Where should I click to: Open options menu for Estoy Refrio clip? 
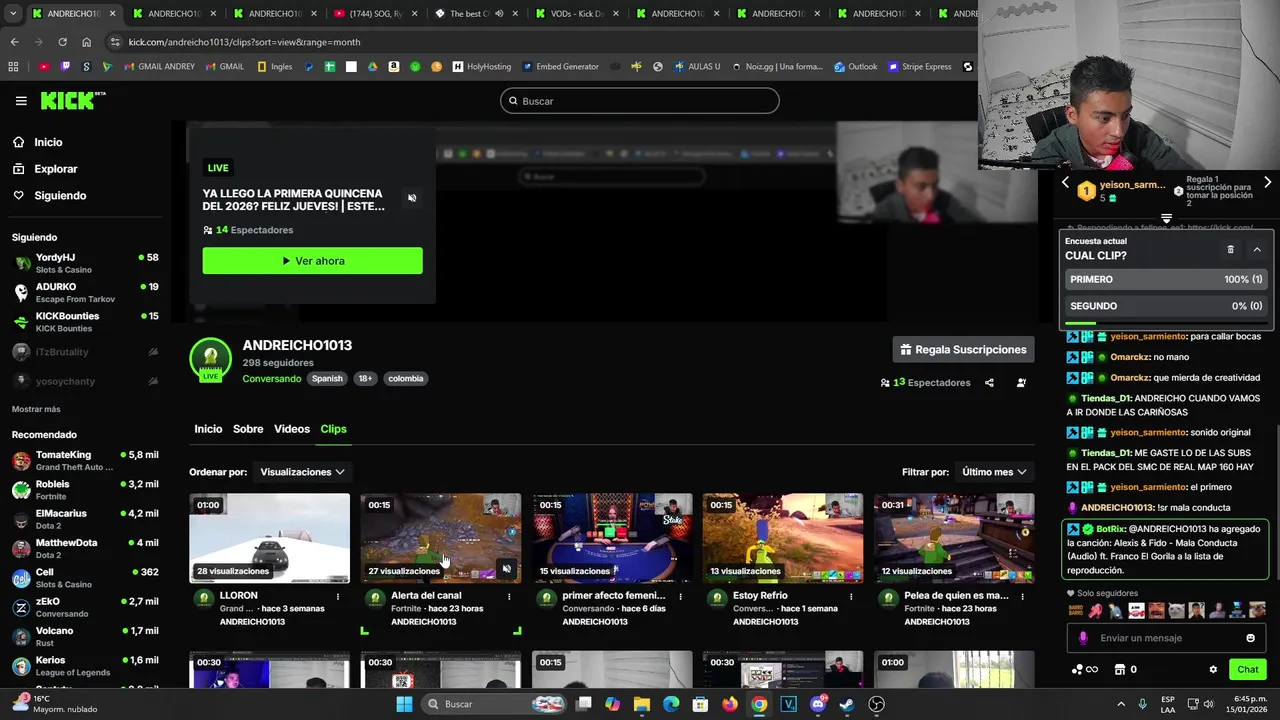point(851,597)
